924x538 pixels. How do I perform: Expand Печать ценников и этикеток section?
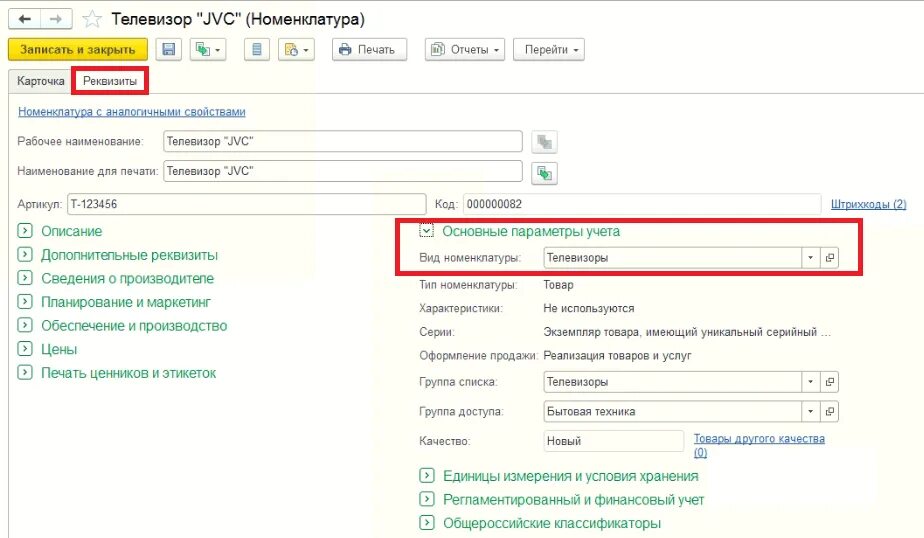point(25,372)
